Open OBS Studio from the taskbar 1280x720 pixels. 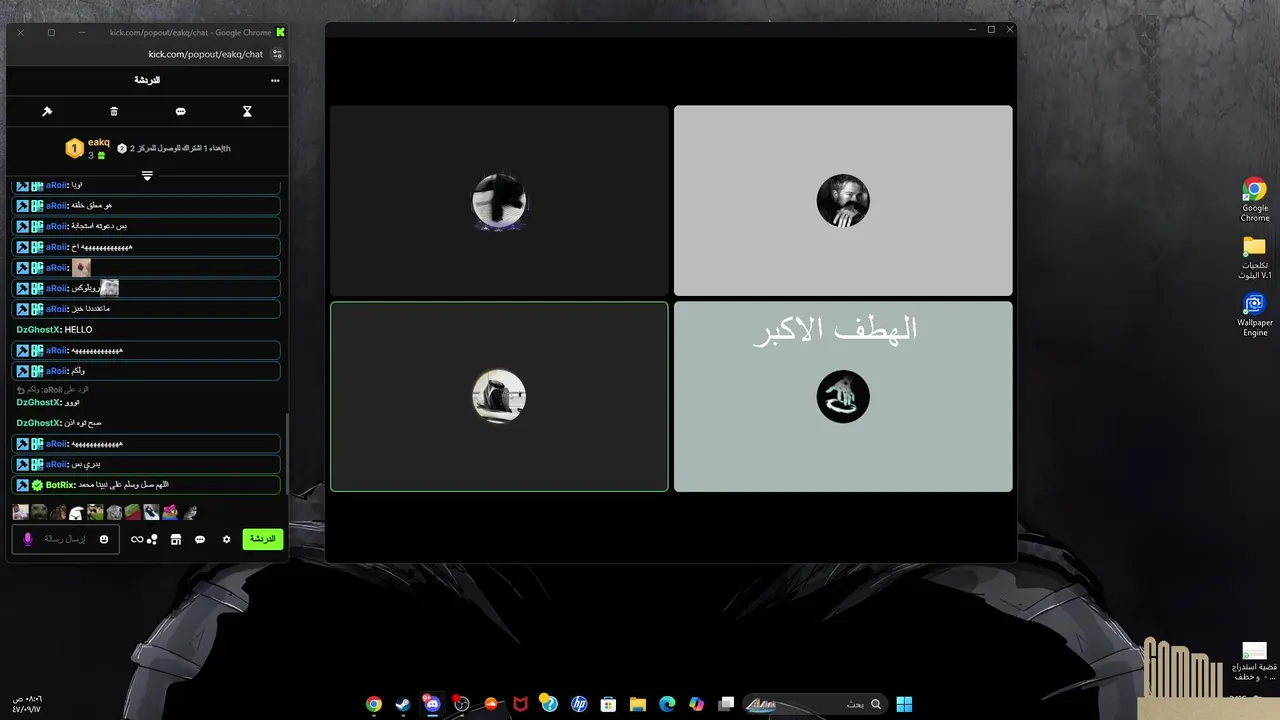coord(462,704)
